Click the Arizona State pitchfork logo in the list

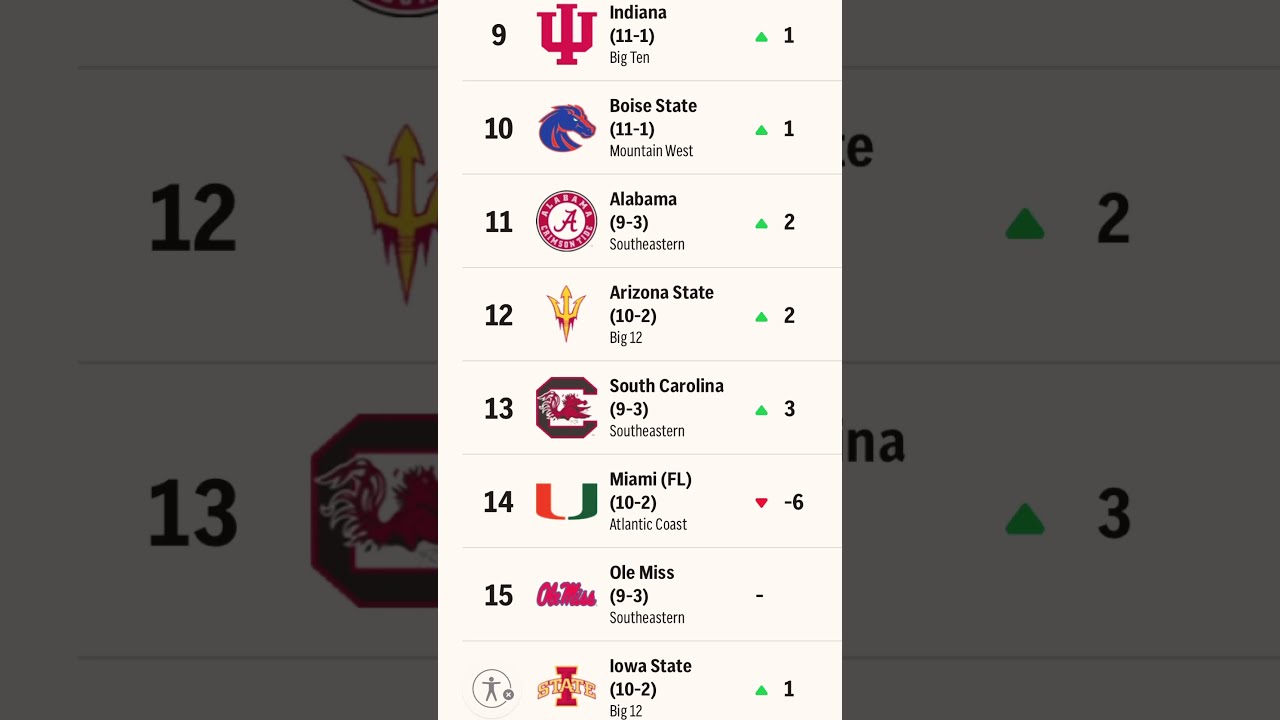(x=566, y=314)
